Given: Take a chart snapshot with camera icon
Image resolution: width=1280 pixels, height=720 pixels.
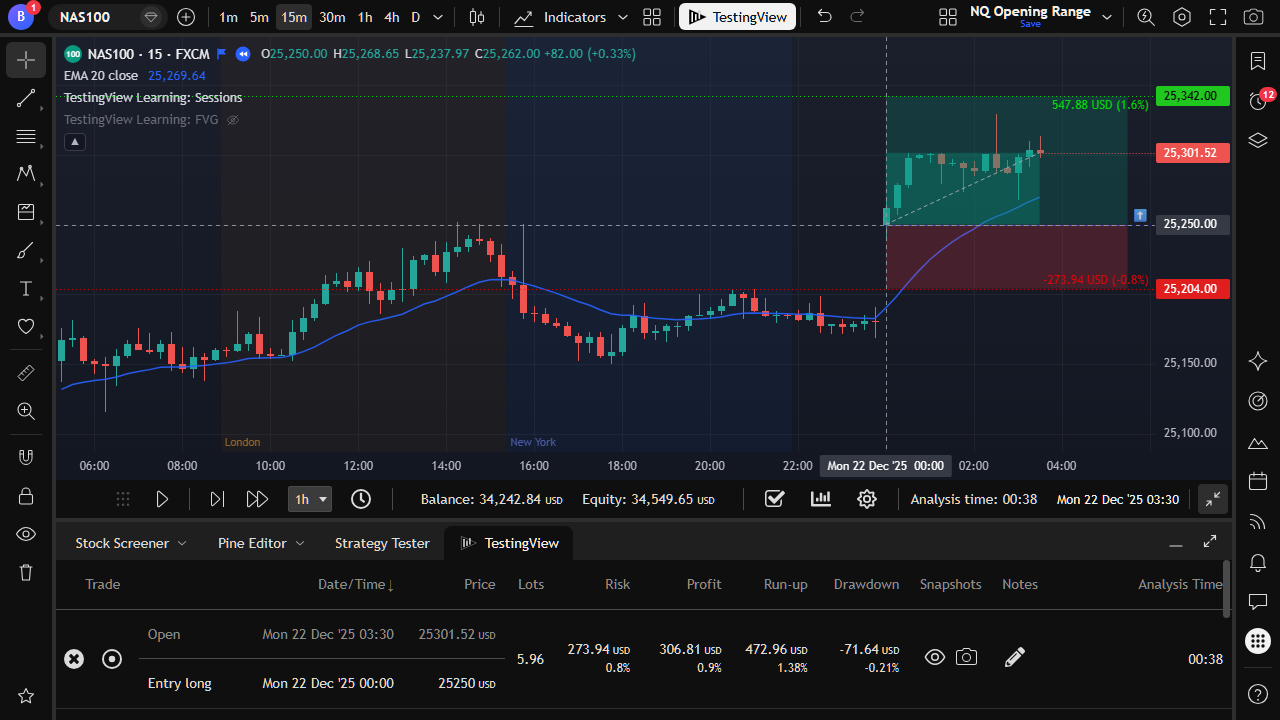Looking at the screenshot, I should pyautogui.click(x=1253, y=17).
